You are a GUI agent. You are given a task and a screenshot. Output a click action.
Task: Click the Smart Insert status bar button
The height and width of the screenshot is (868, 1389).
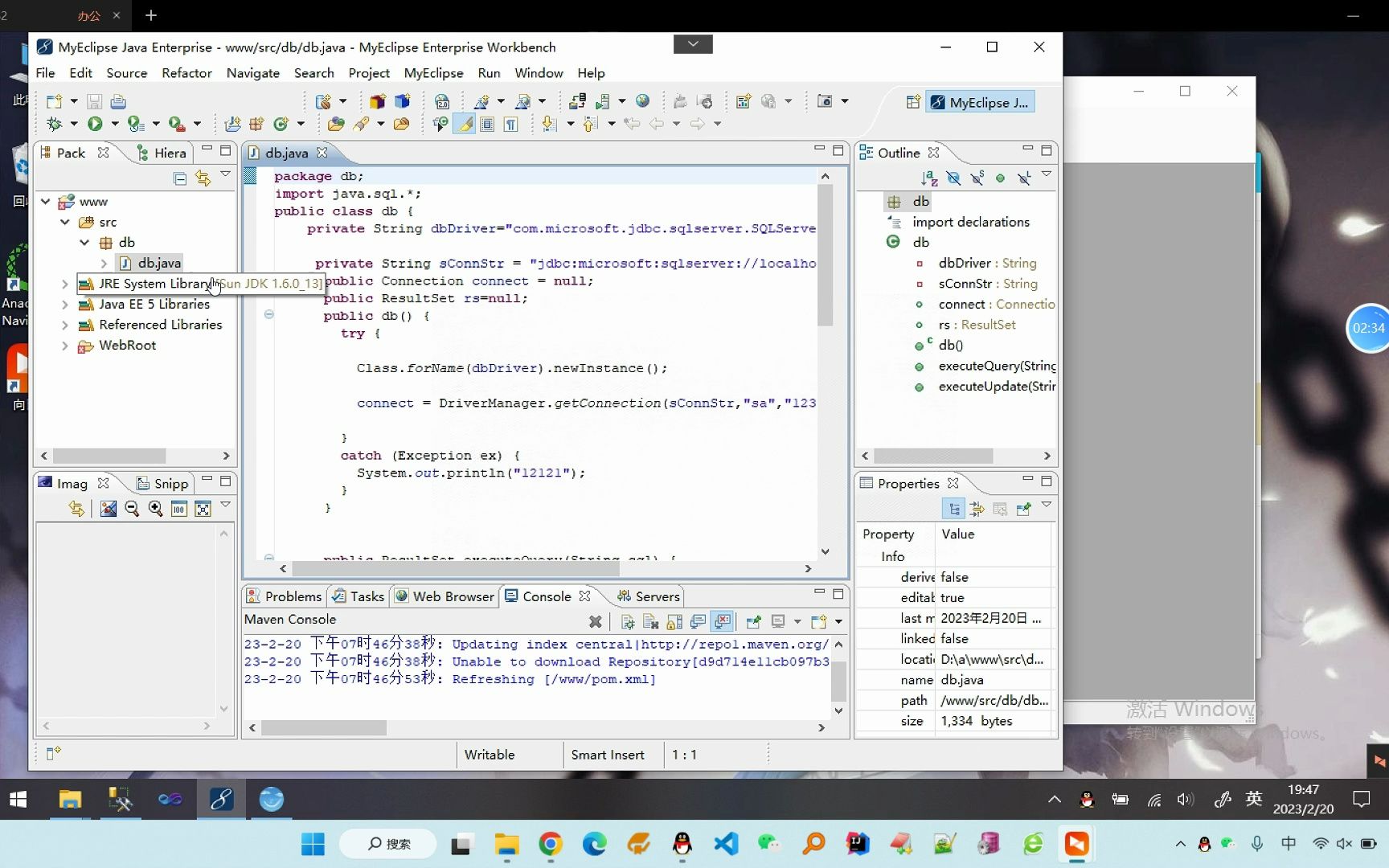coord(607,755)
